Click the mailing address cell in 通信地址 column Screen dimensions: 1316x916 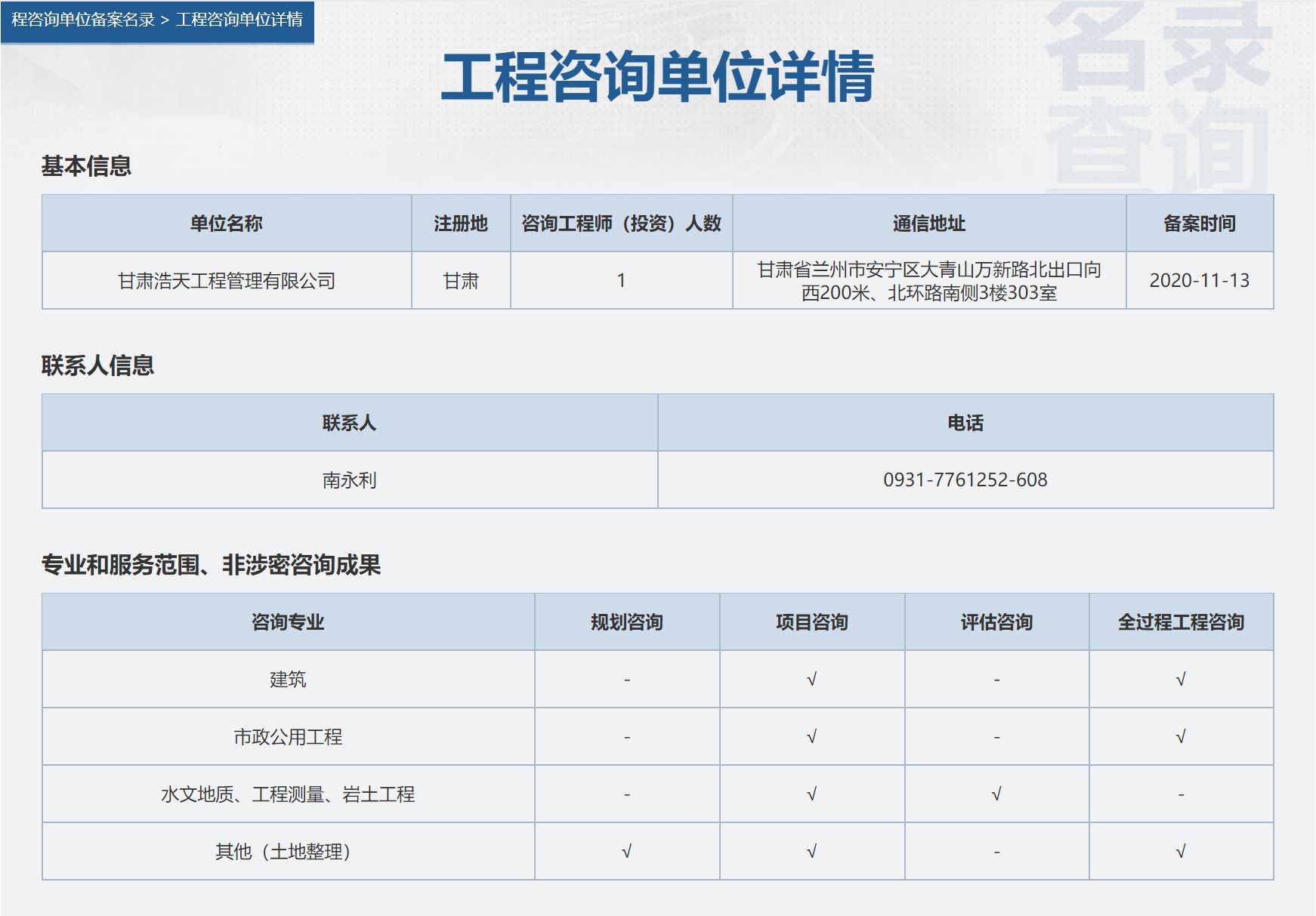(928, 281)
